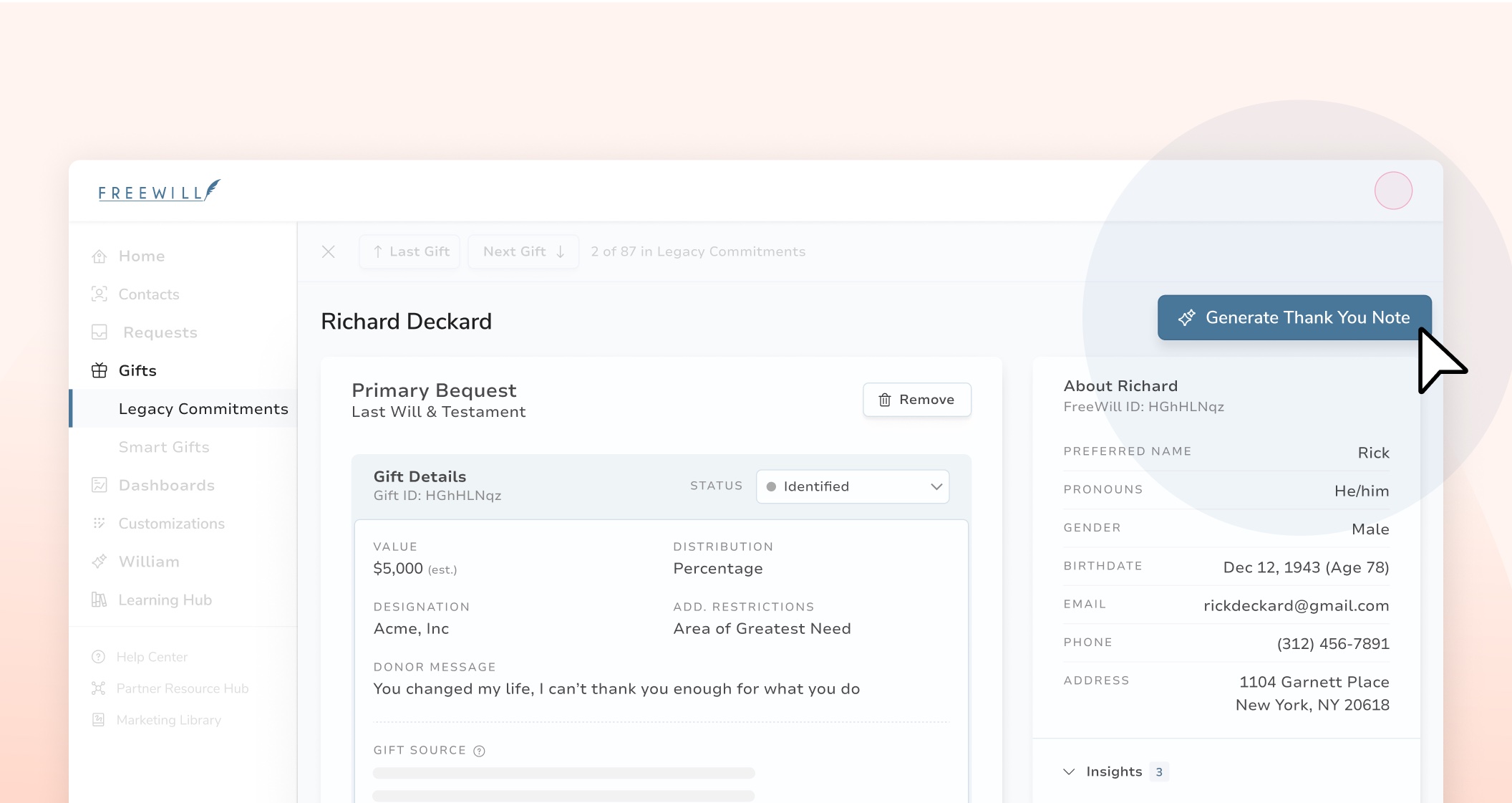Click the Dashboards chart icon

pyautogui.click(x=100, y=485)
